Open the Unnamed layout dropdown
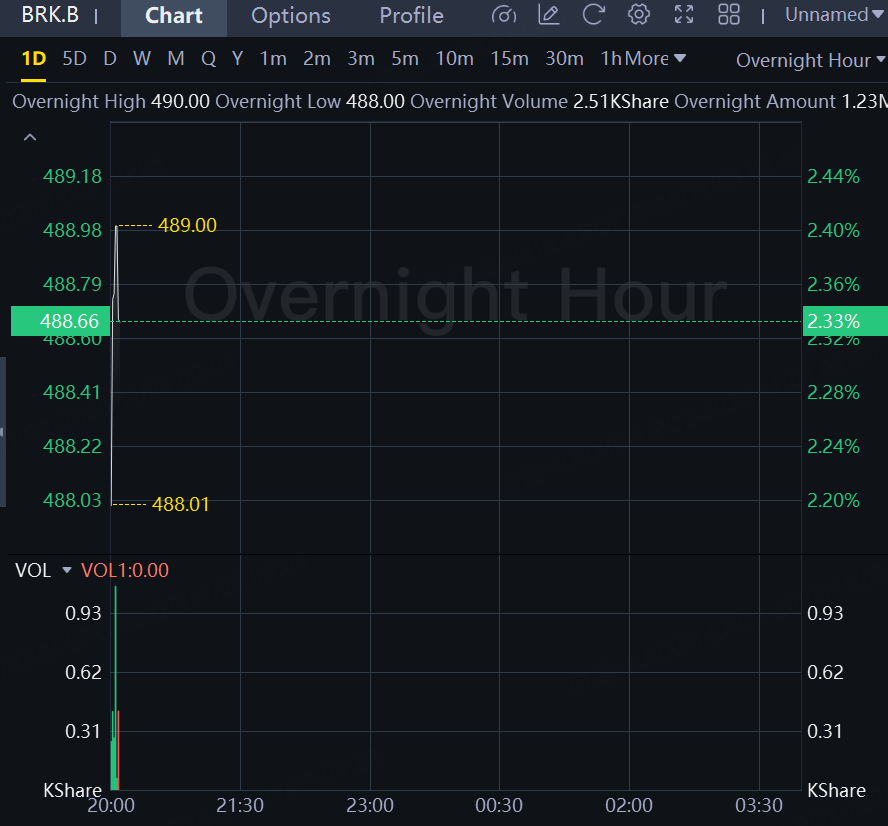 pyautogui.click(x=832, y=15)
